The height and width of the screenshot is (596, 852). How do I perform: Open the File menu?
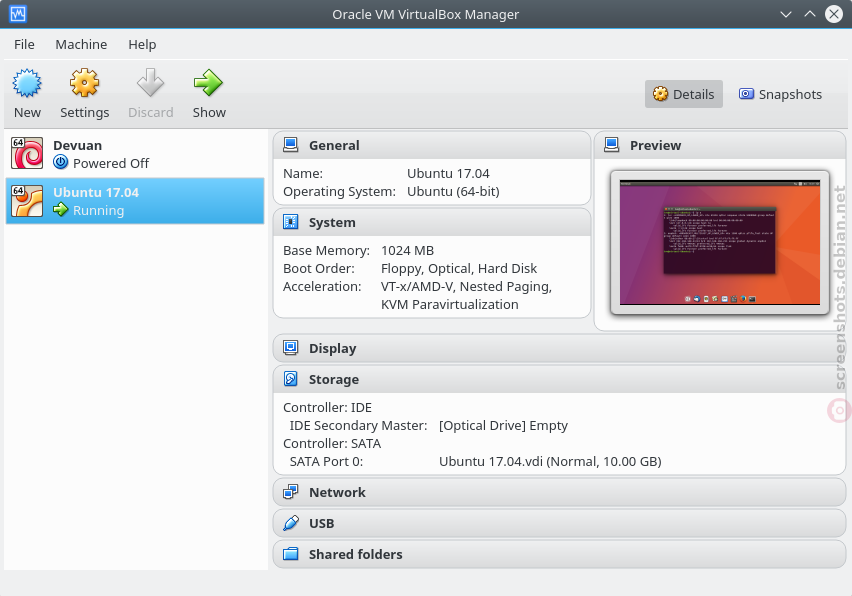point(24,45)
